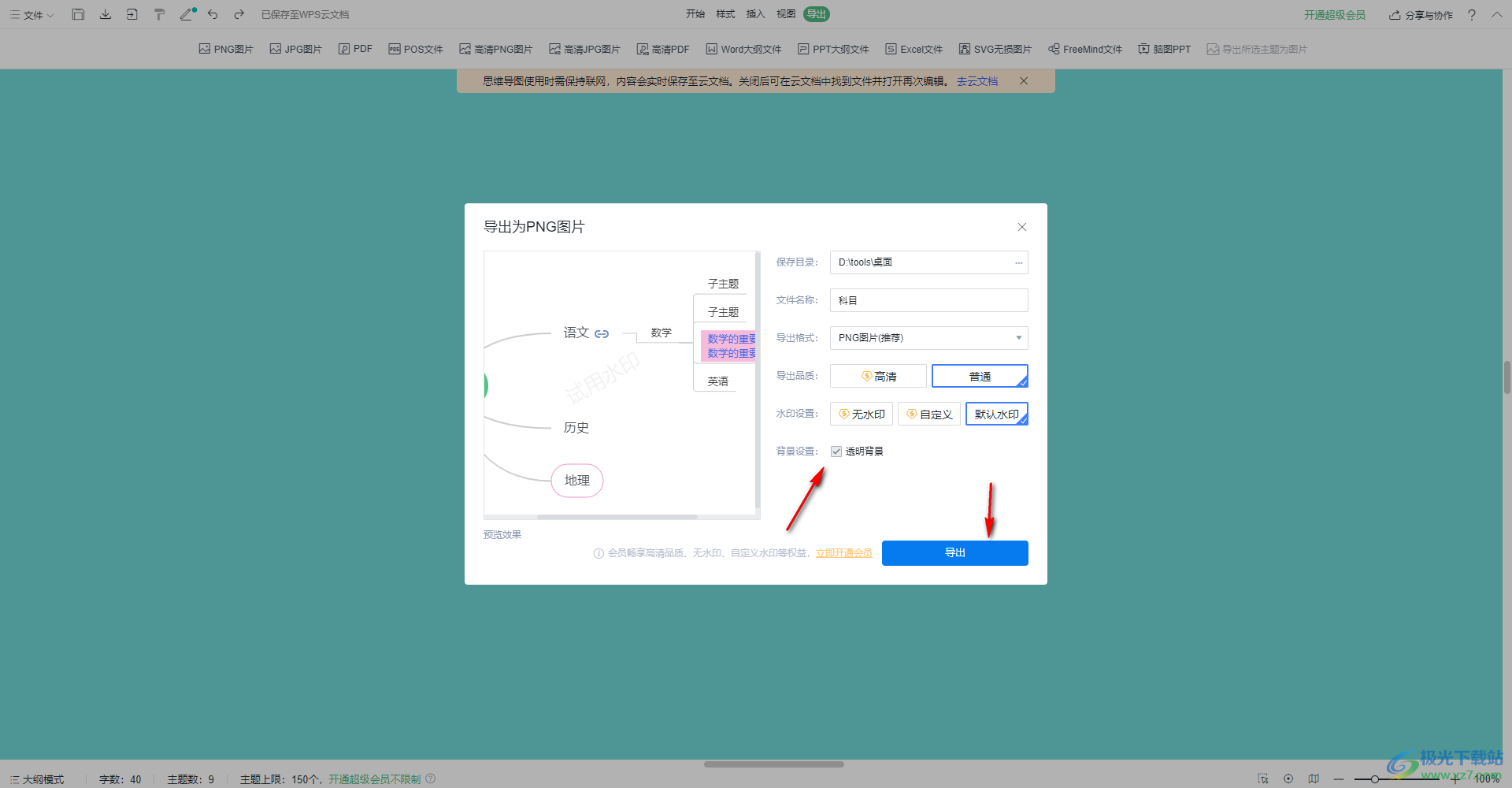
Task: Click the help question mark icon
Action: (1471, 15)
